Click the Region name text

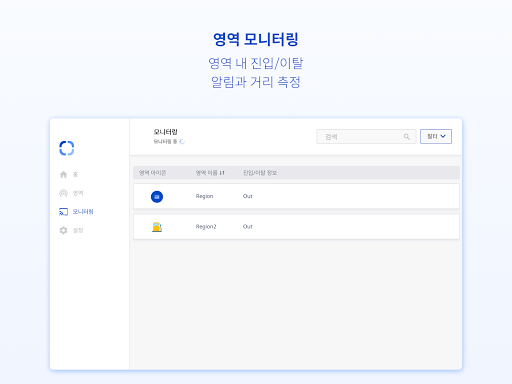coord(204,196)
